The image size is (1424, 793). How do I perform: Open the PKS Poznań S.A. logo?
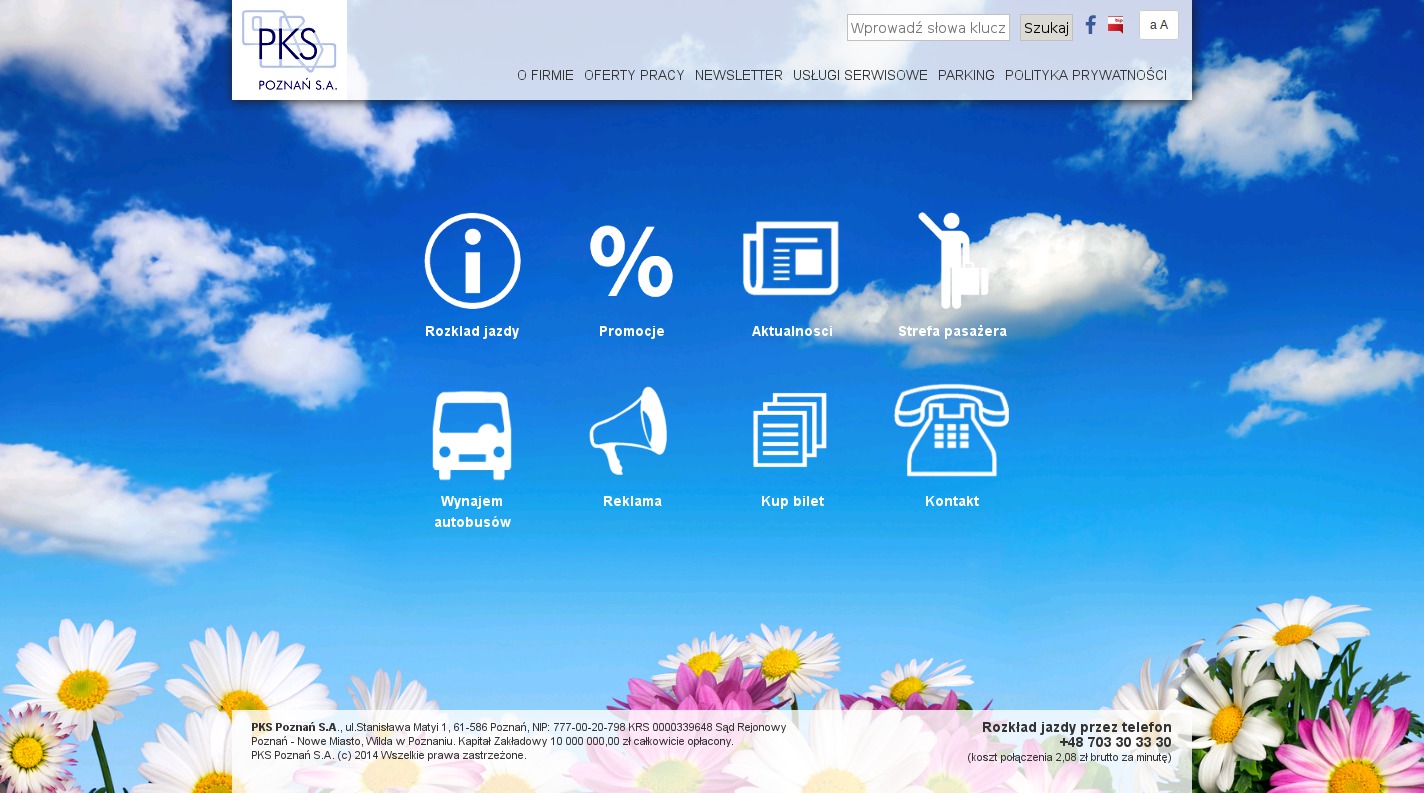(x=289, y=50)
